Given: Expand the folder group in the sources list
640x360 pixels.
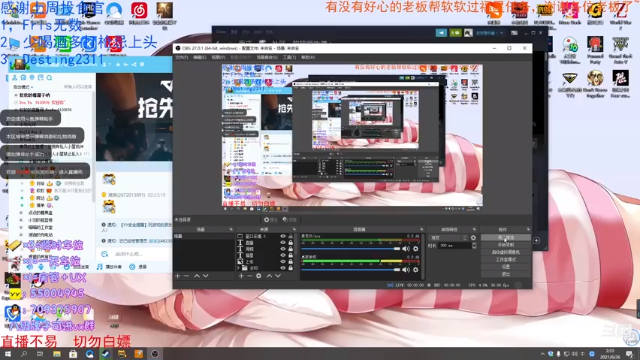Looking at the screenshot, I should pos(238,268).
